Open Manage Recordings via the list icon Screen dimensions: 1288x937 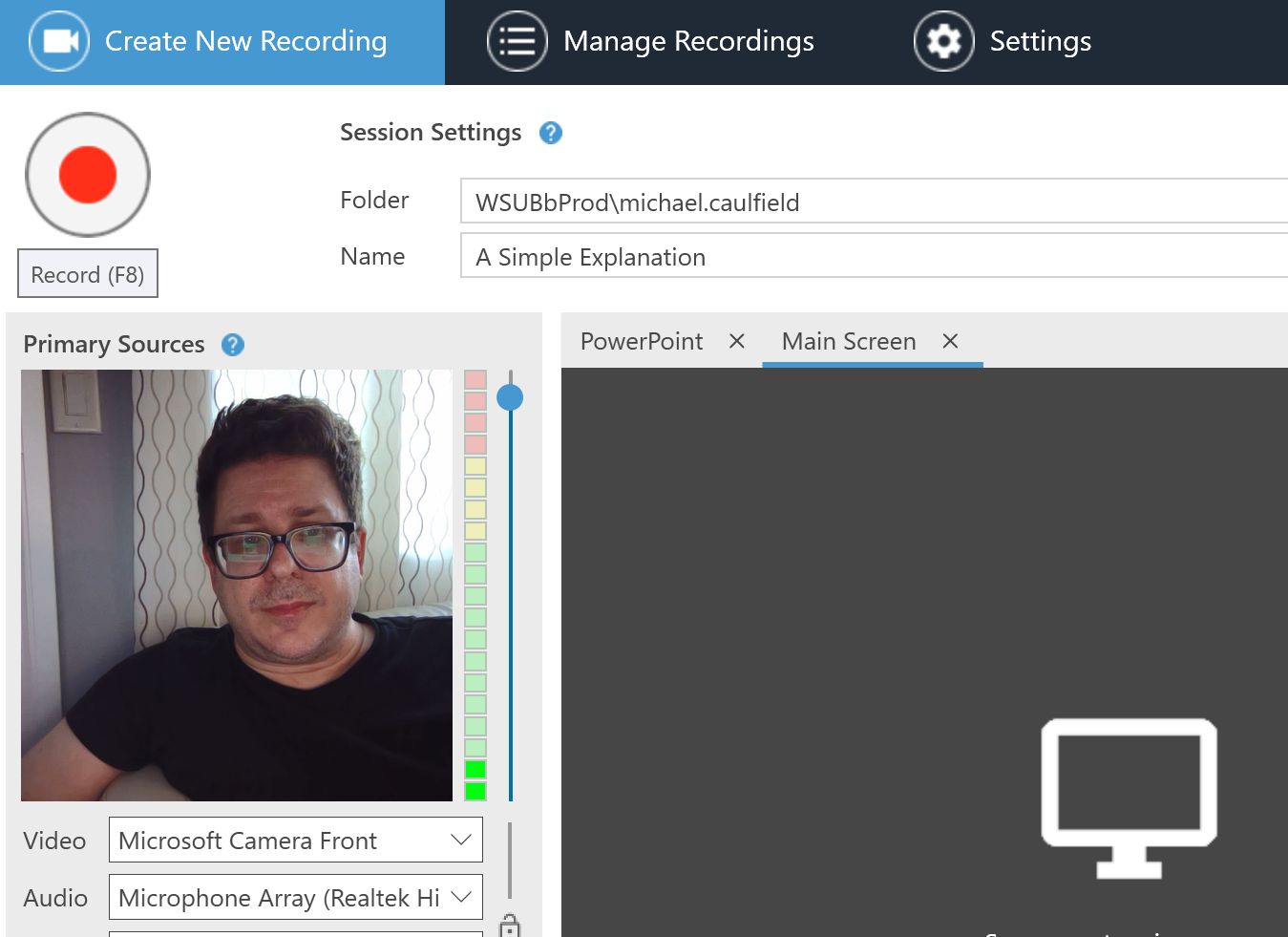[x=517, y=41]
